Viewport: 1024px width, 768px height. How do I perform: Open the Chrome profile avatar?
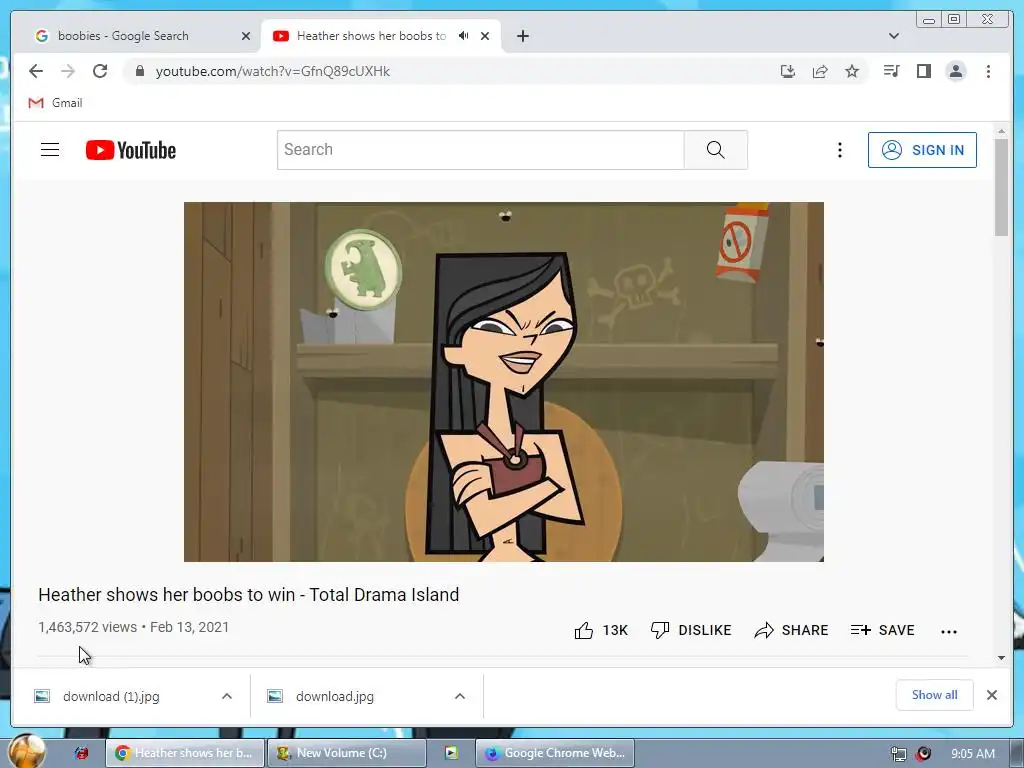[x=955, y=71]
